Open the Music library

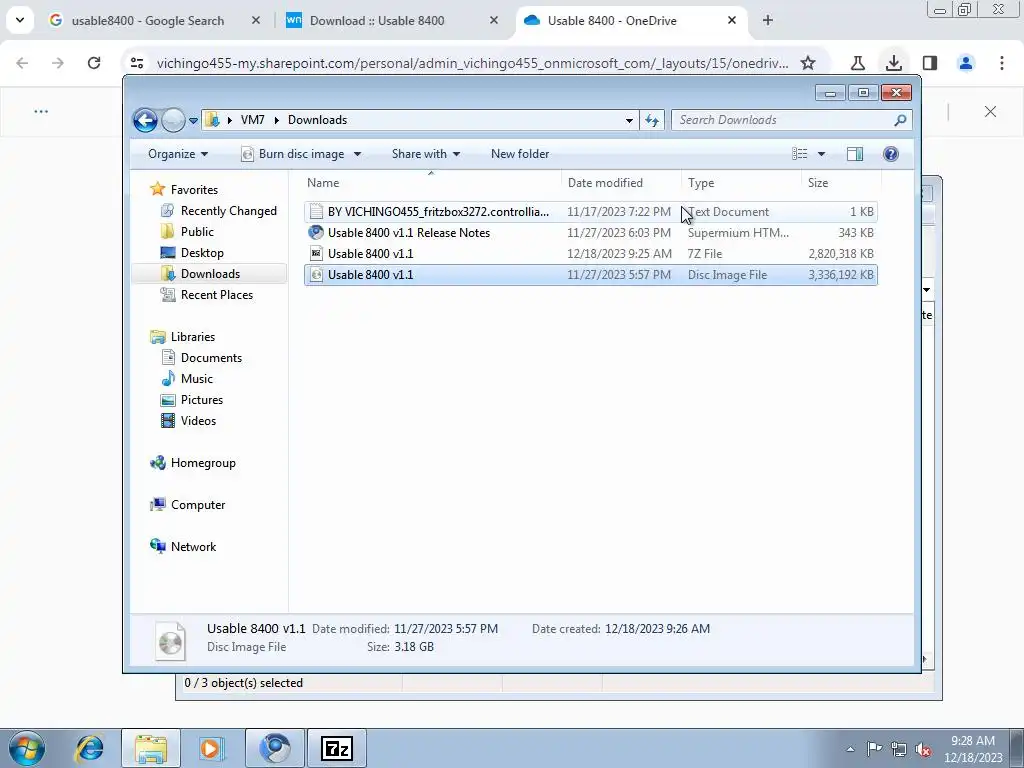(x=197, y=378)
